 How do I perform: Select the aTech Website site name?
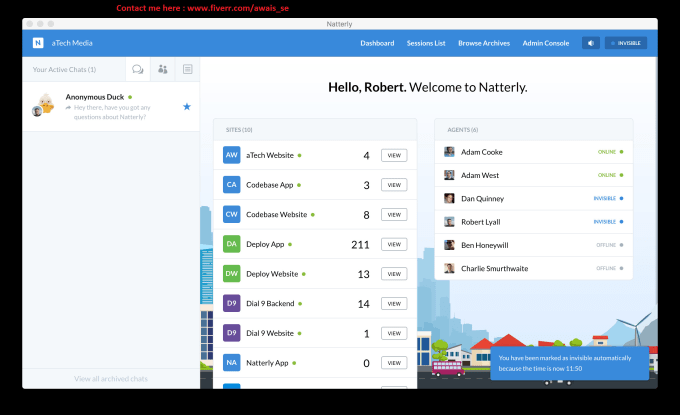click(x=270, y=155)
